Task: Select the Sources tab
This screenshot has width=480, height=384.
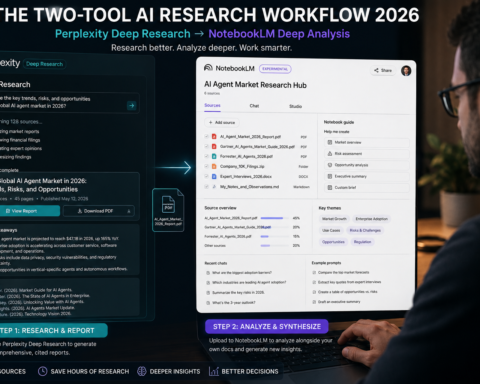Action: (x=212, y=105)
